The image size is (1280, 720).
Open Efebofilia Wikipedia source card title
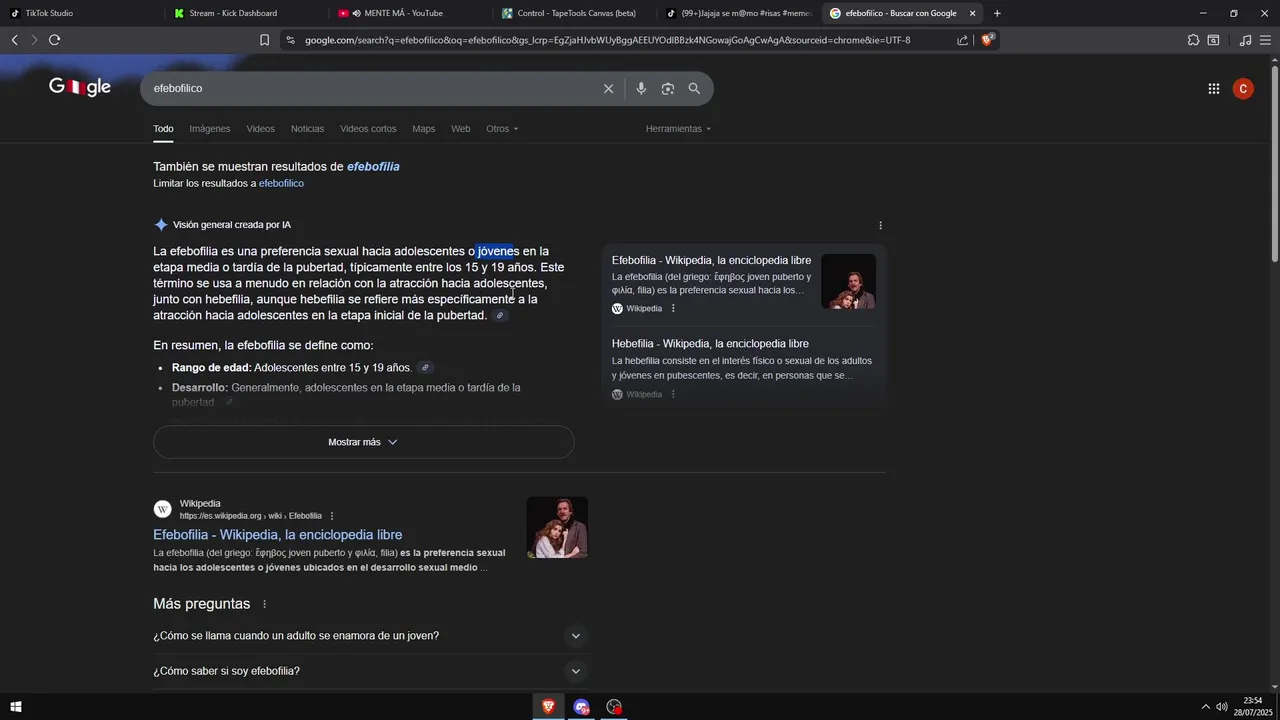(x=711, y=261)
